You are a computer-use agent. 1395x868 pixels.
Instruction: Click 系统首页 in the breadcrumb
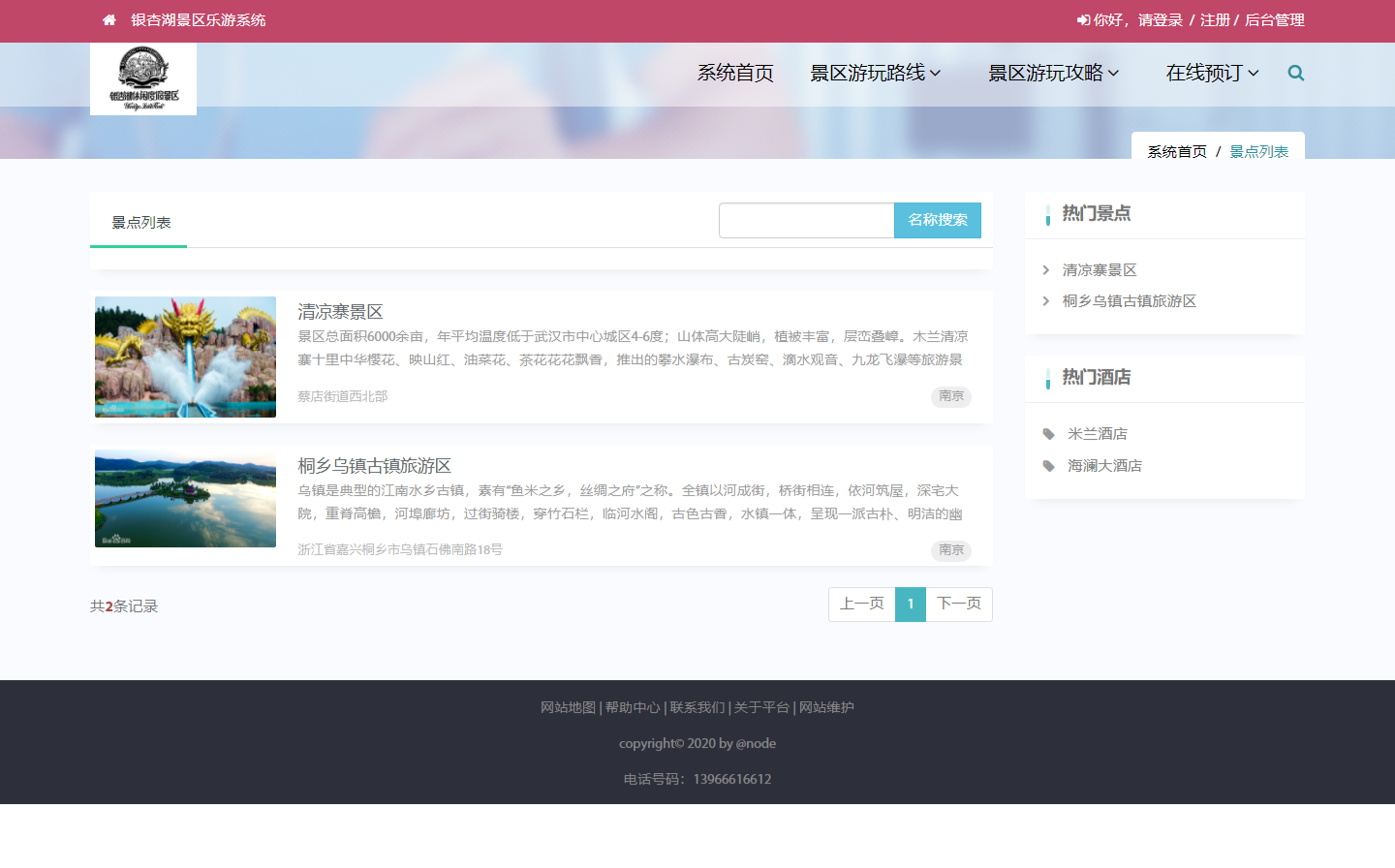pos(1177,152)
